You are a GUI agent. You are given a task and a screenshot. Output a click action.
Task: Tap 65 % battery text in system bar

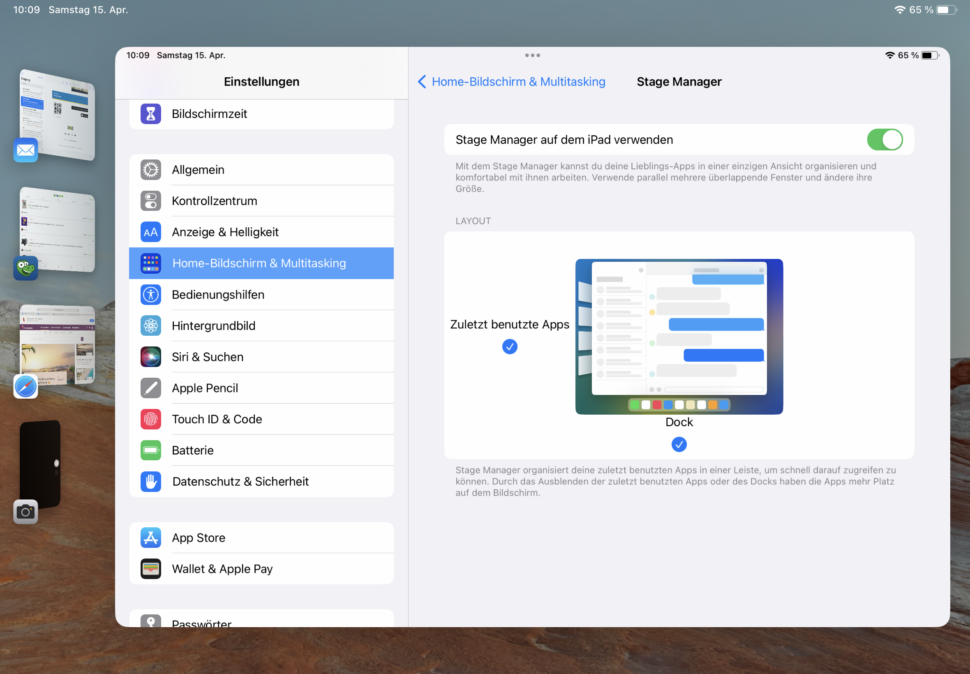click(x=921, y=10)
